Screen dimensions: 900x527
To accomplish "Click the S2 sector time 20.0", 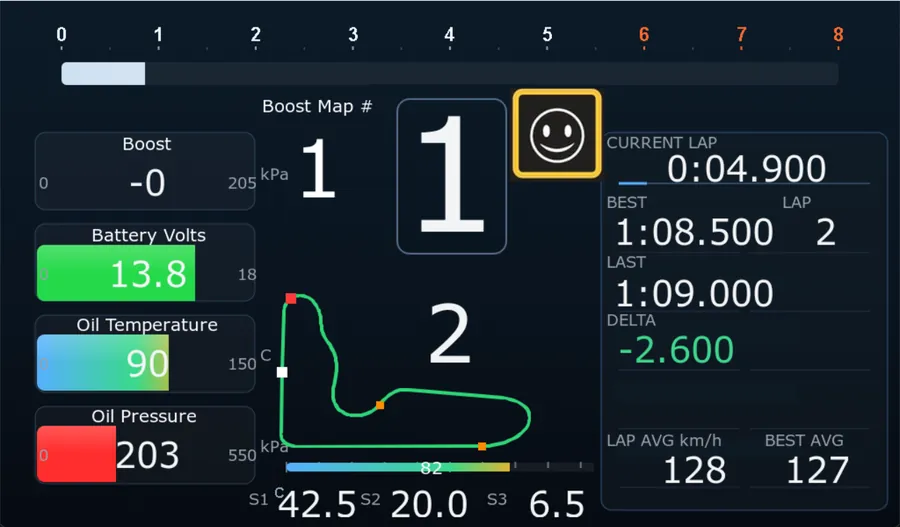I will pyautogui.click(x=429, y=505).
